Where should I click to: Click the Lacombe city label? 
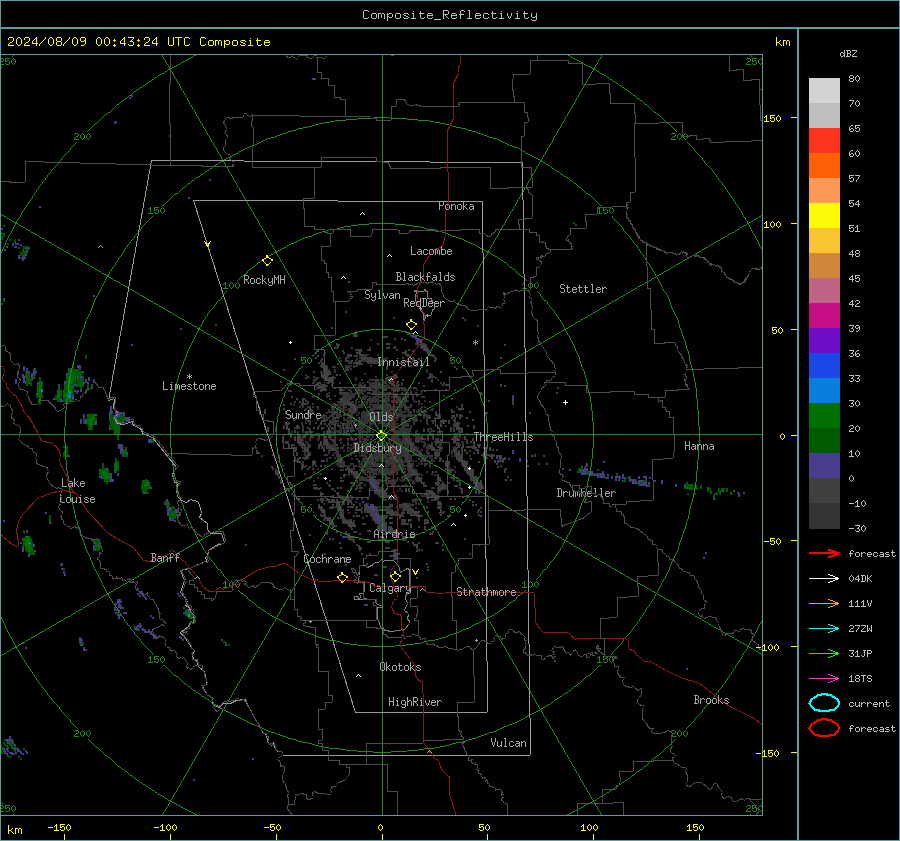tap(431, 251)
